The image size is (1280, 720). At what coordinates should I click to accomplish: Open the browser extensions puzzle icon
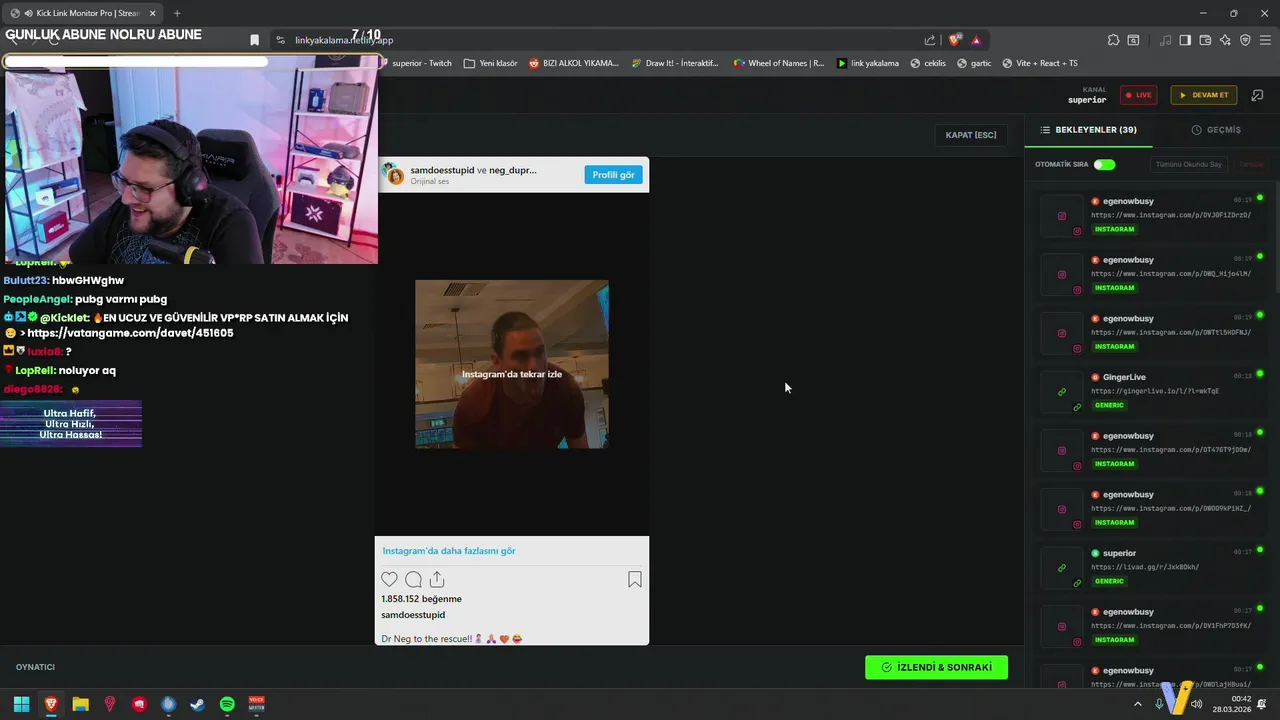(x=1113, y=40)
